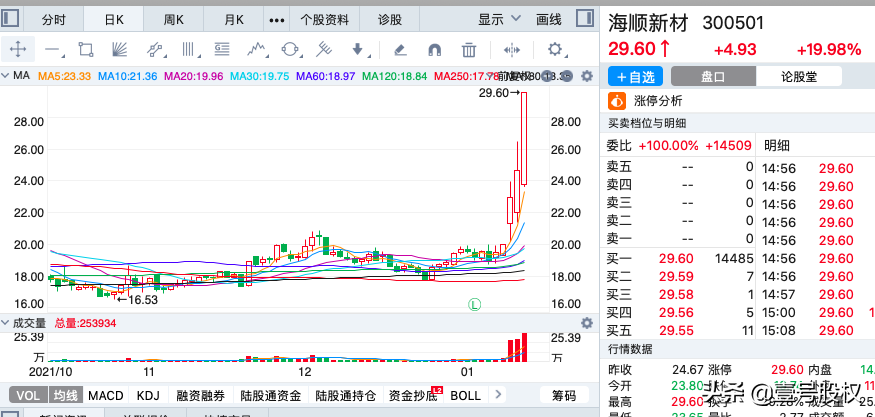
Task: Switch to 陆股通持仓 indicator
Action: click(x=345, y=395)
